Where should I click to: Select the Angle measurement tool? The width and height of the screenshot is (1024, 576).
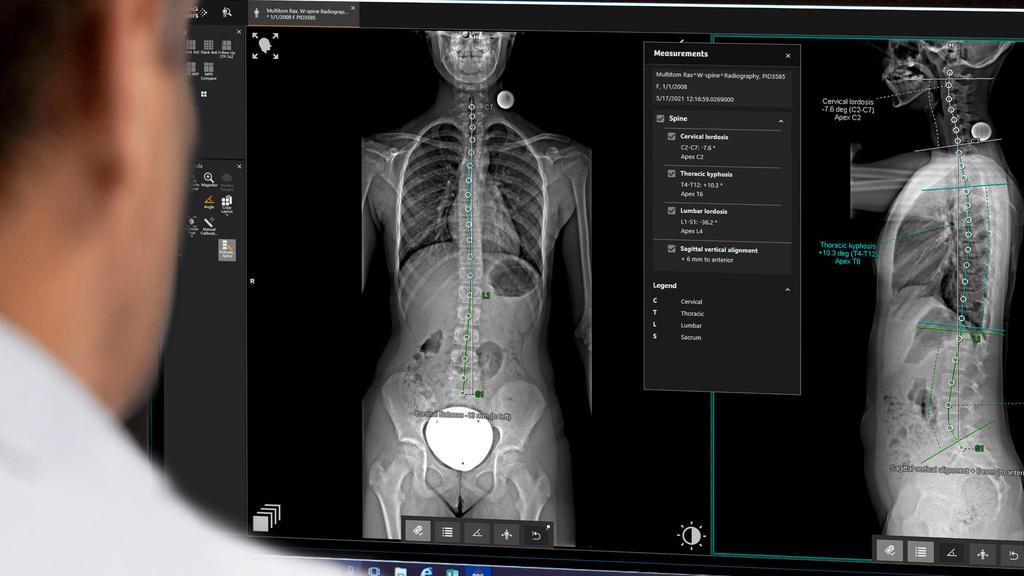coord(209,202)
